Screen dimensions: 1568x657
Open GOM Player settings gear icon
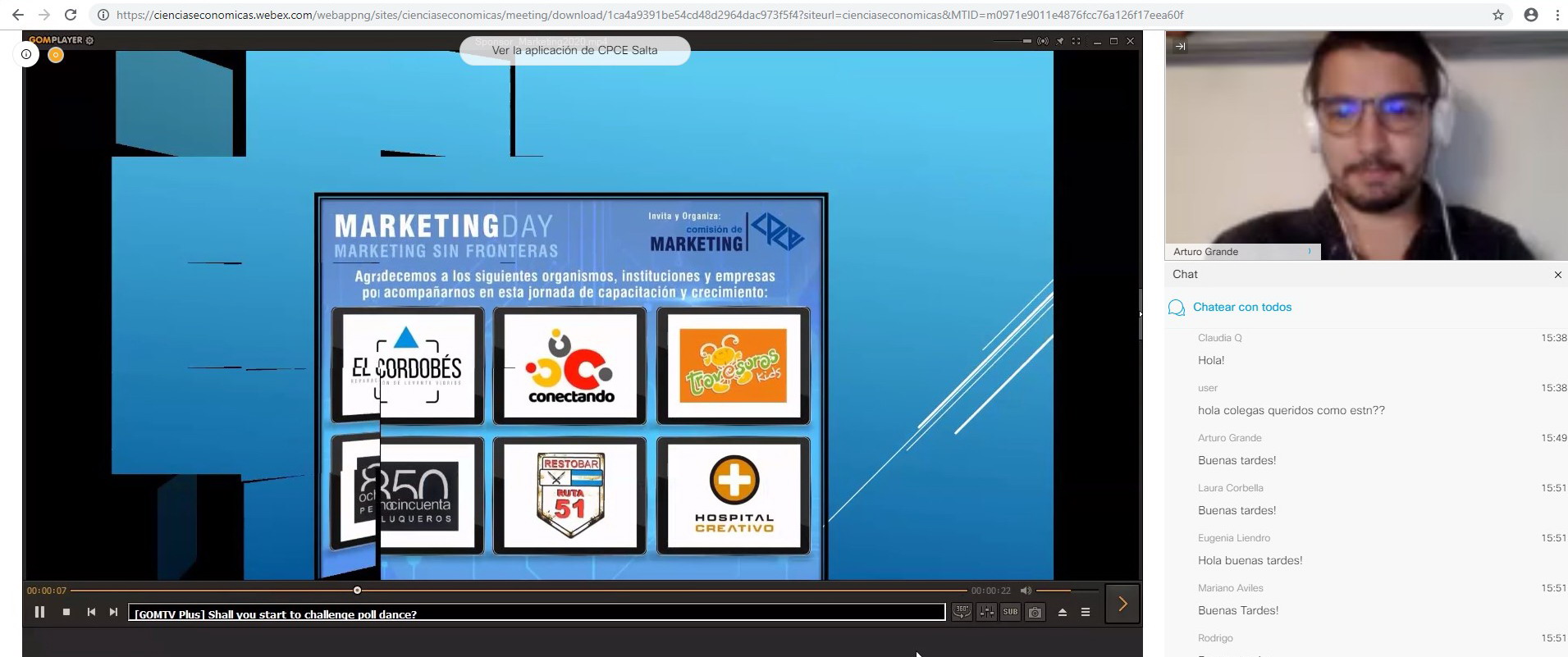89,40
